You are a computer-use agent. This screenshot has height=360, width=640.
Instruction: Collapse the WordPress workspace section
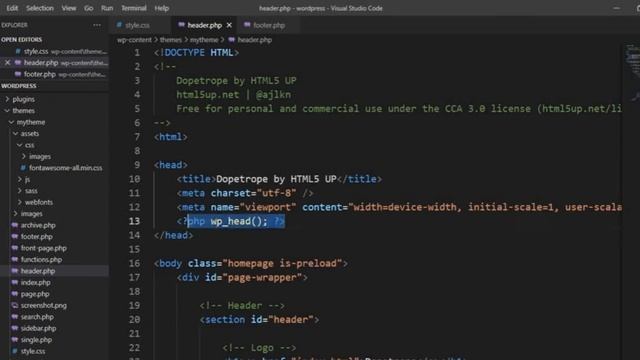pyautogui.click(x=19, y=86)
